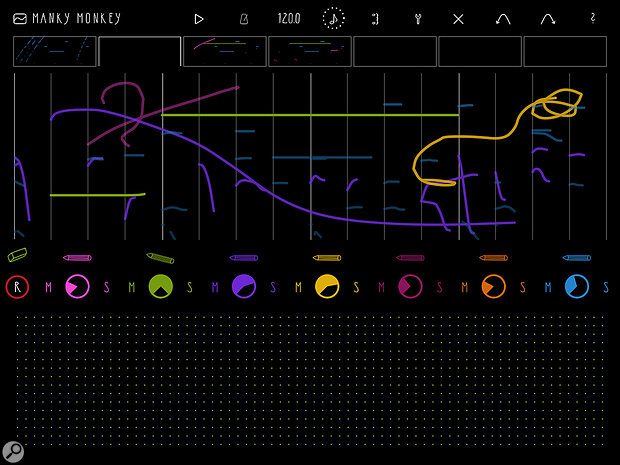Adjust the blue track volume dial

577,286
